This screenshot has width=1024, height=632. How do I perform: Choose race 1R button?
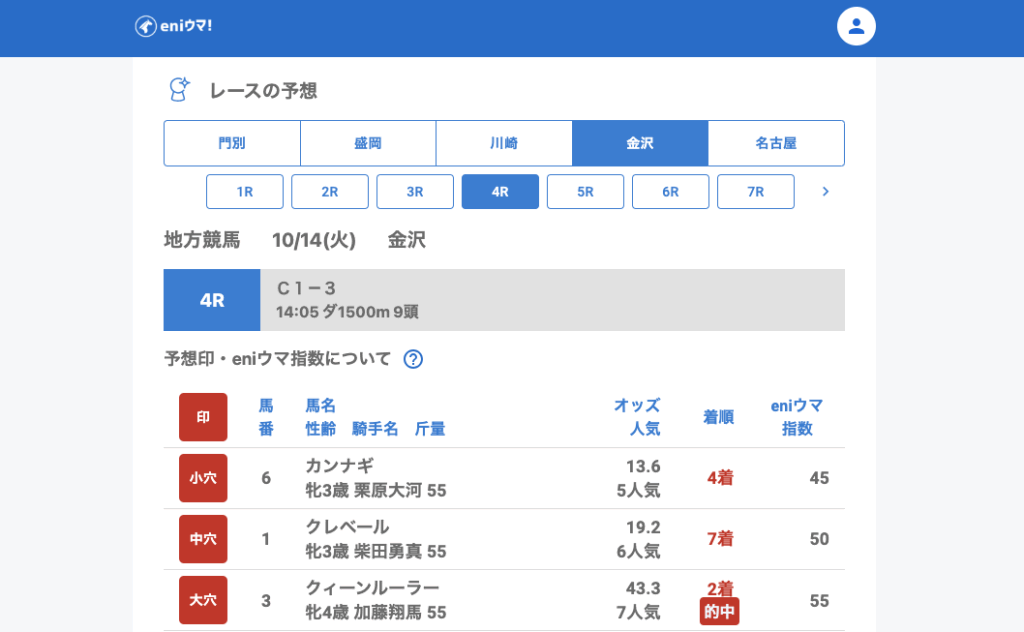point(245,192)
